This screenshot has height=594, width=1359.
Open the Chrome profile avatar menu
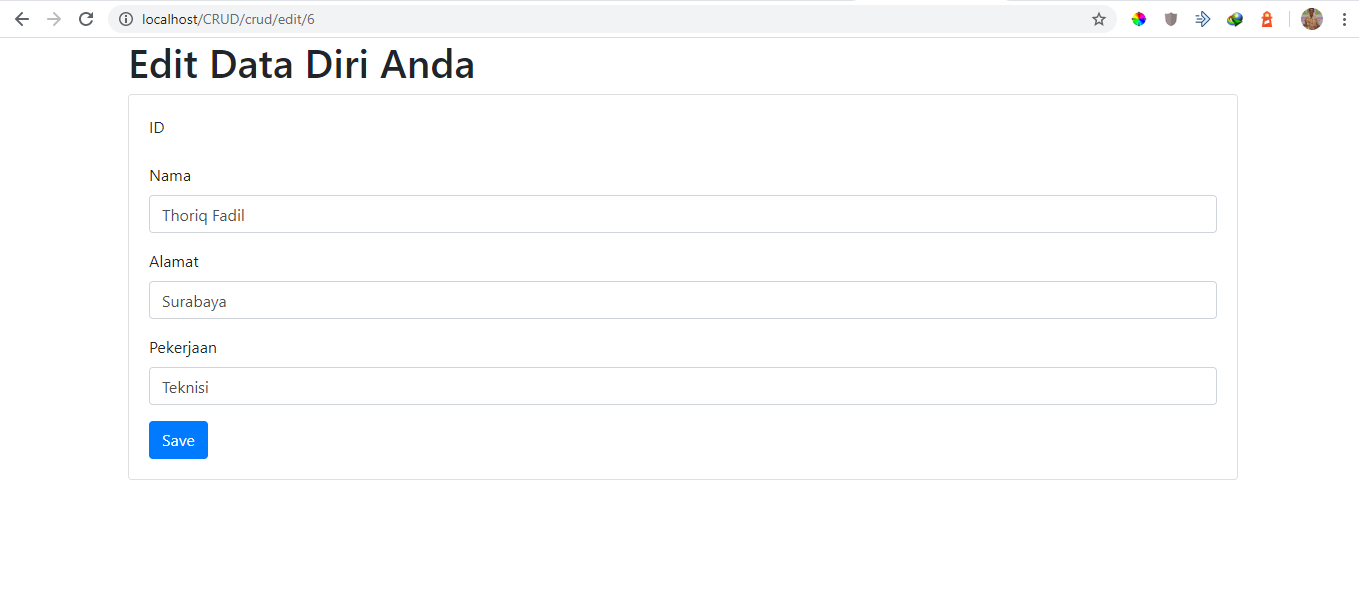[x=1311, y=18]
